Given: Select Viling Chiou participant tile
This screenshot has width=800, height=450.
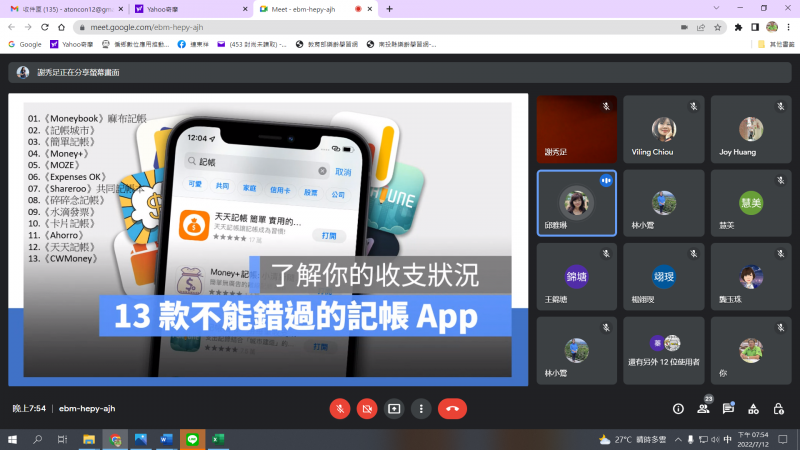Looking at the screenshot, I should coord(664,129).
